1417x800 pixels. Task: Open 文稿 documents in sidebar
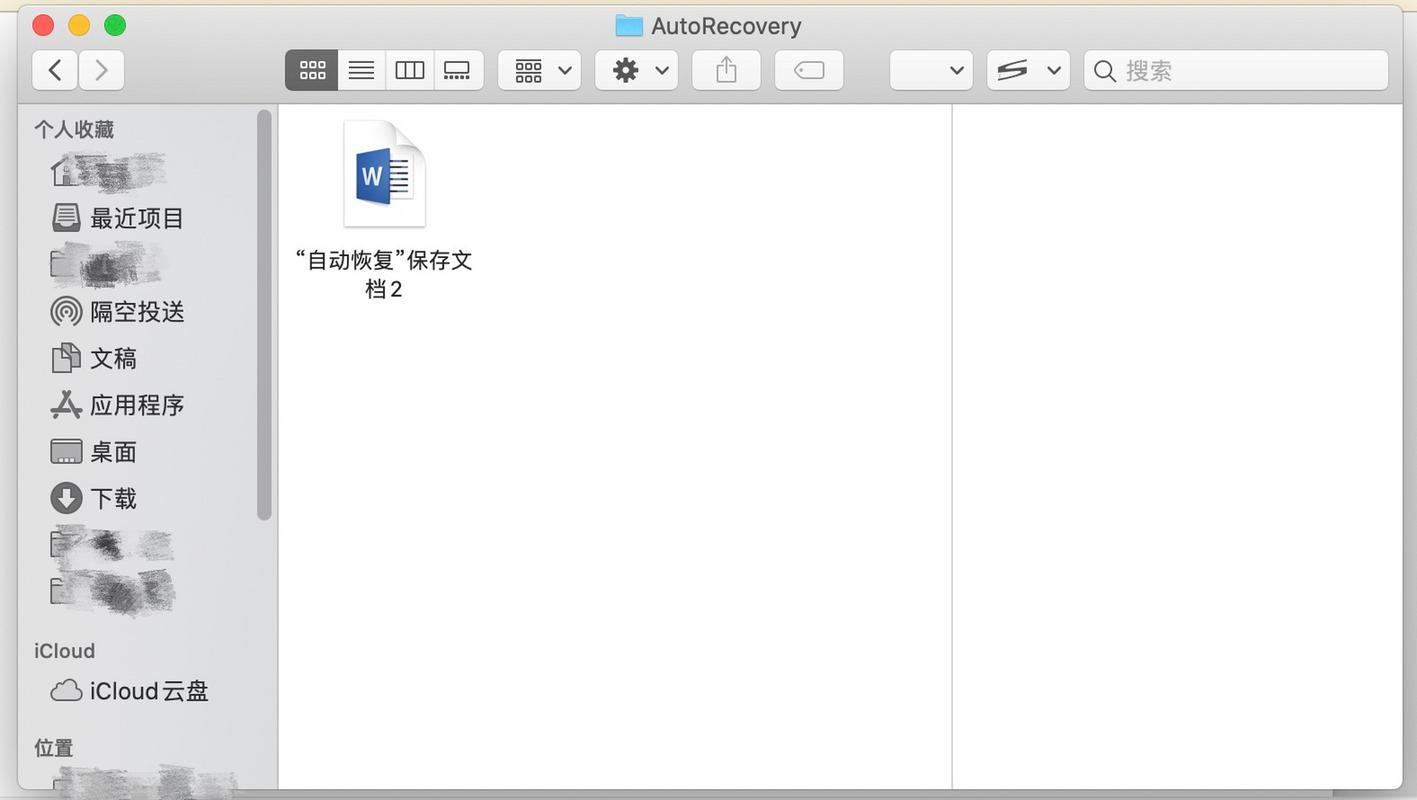pos(93,358)
